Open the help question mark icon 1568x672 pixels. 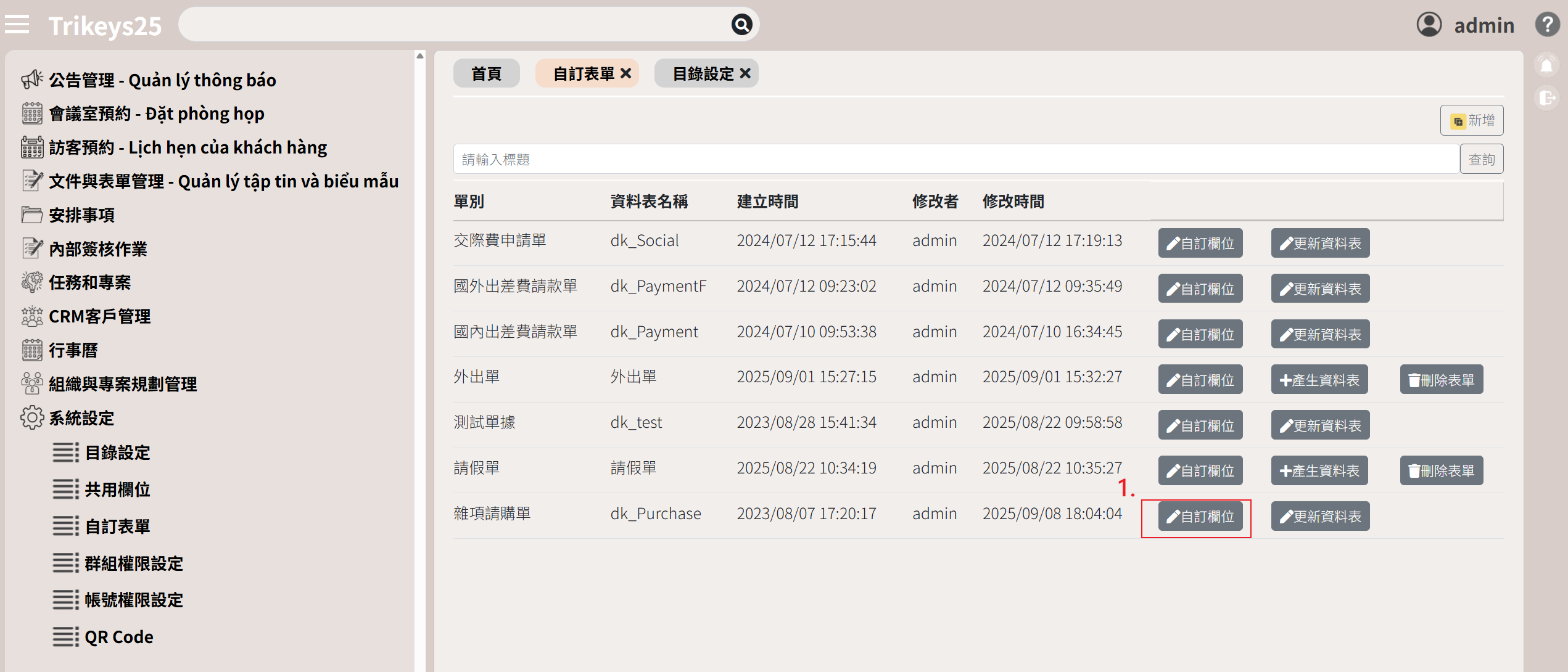coord(1547,25)
